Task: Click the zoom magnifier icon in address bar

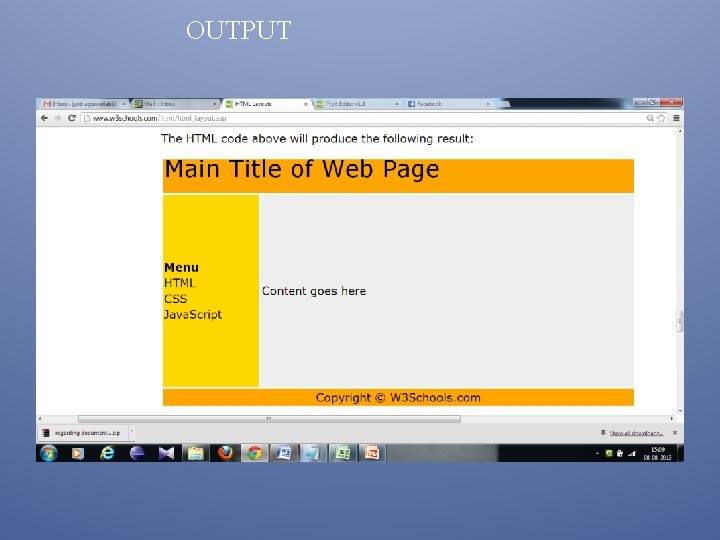Action: (x=650, y=118)
